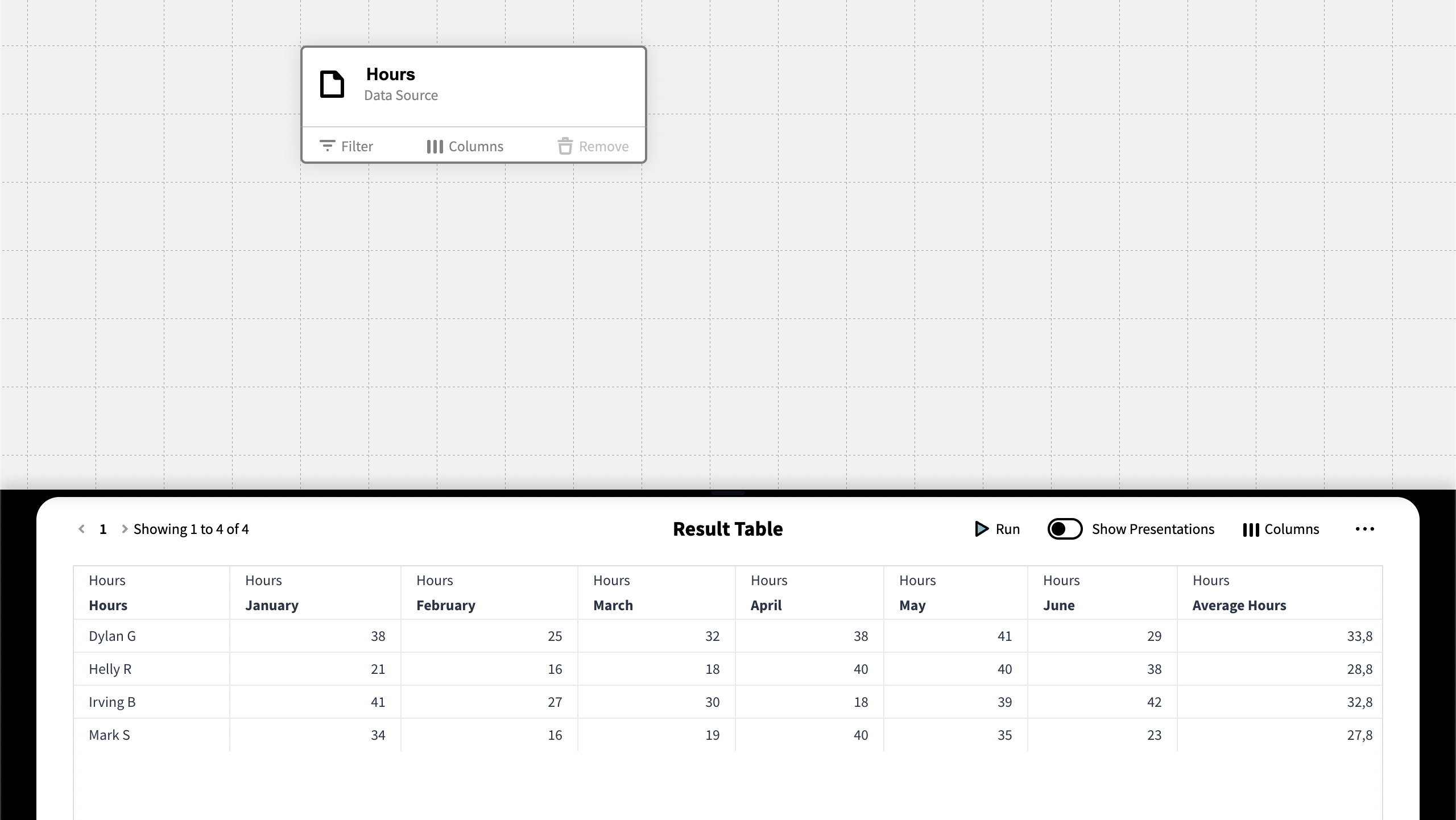The height and width of the screenshot is (820, 1456).
Task: Run the query with the play icon
Action: [996, 529]
